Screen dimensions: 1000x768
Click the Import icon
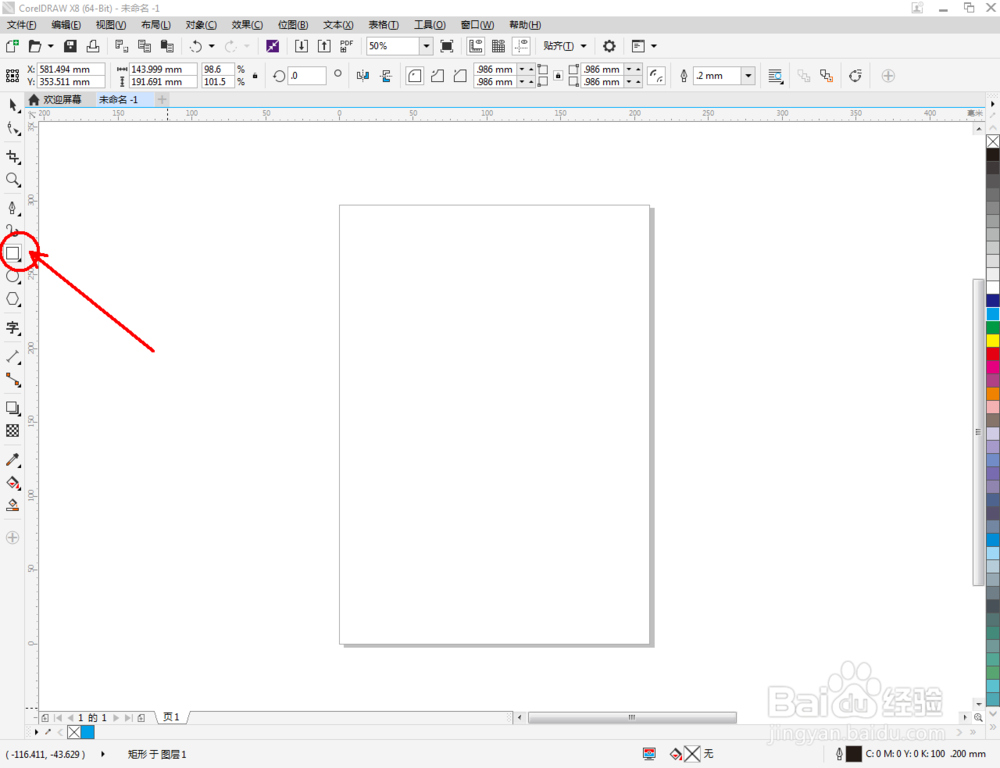[301, 46]
